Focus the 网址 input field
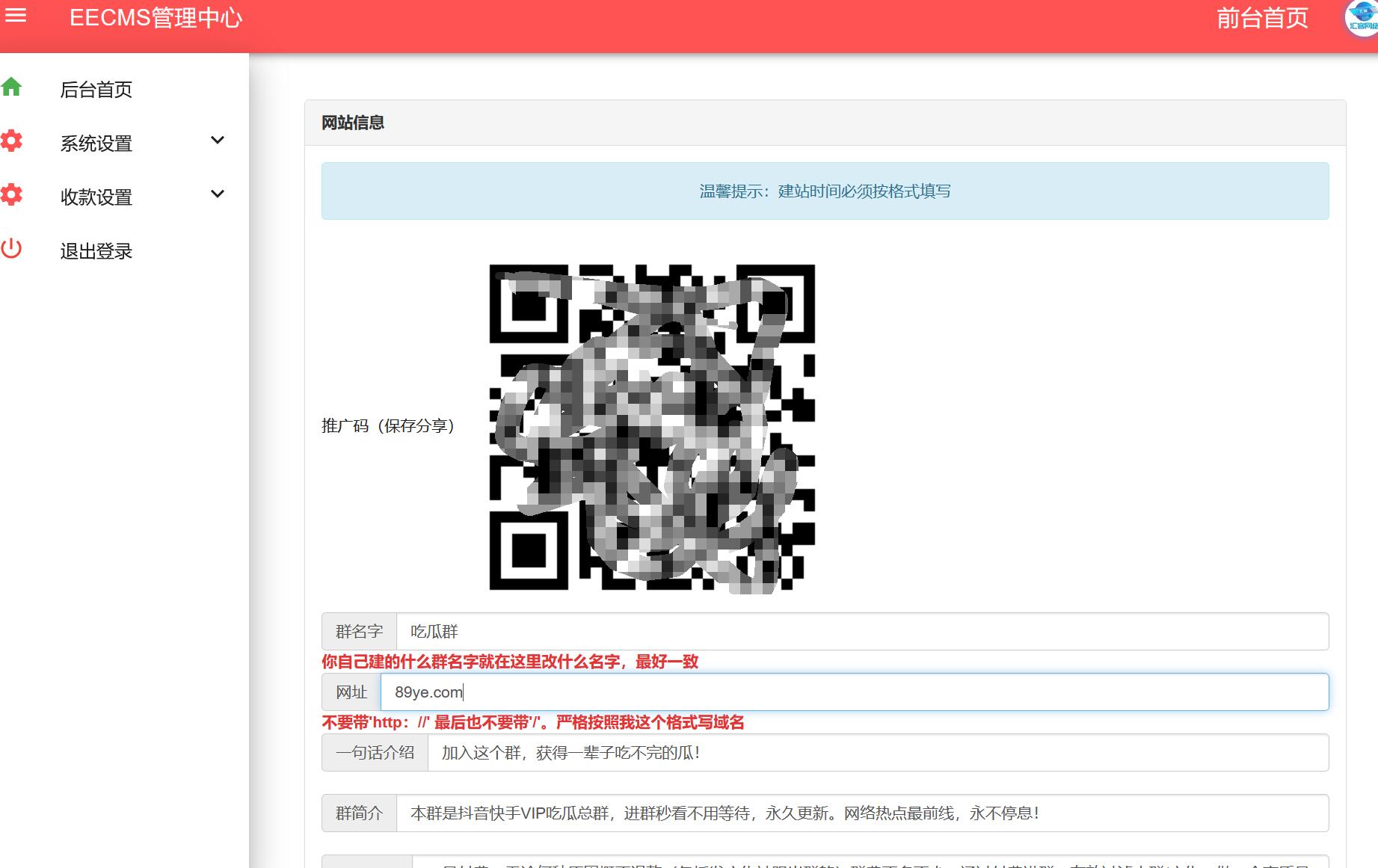The height and width of the screenshot is (868, 1378). pos(855,692)
